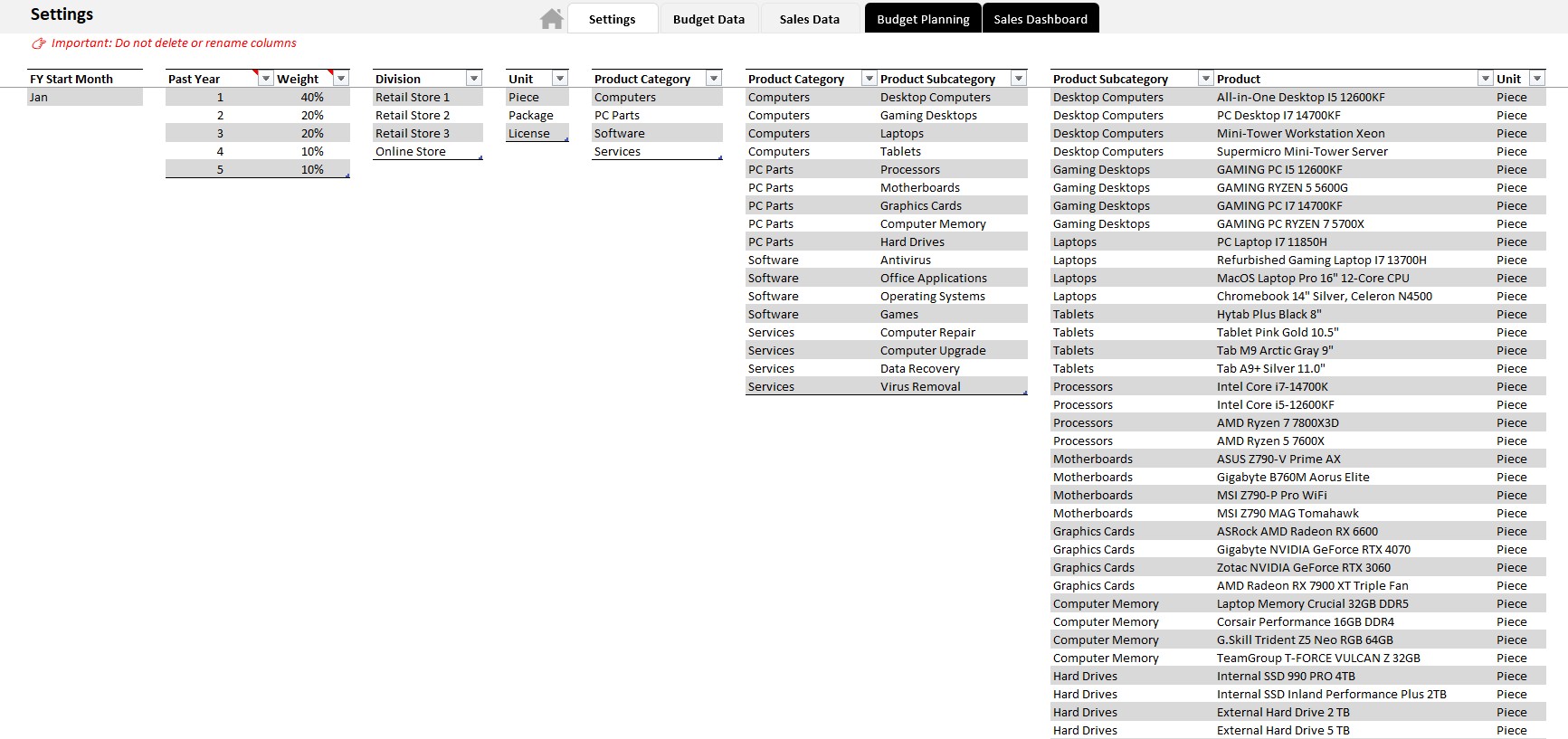Viewport: 1568px width, 739px height.
Task: Click the Online Store division cell
Action: pos(427,151)
